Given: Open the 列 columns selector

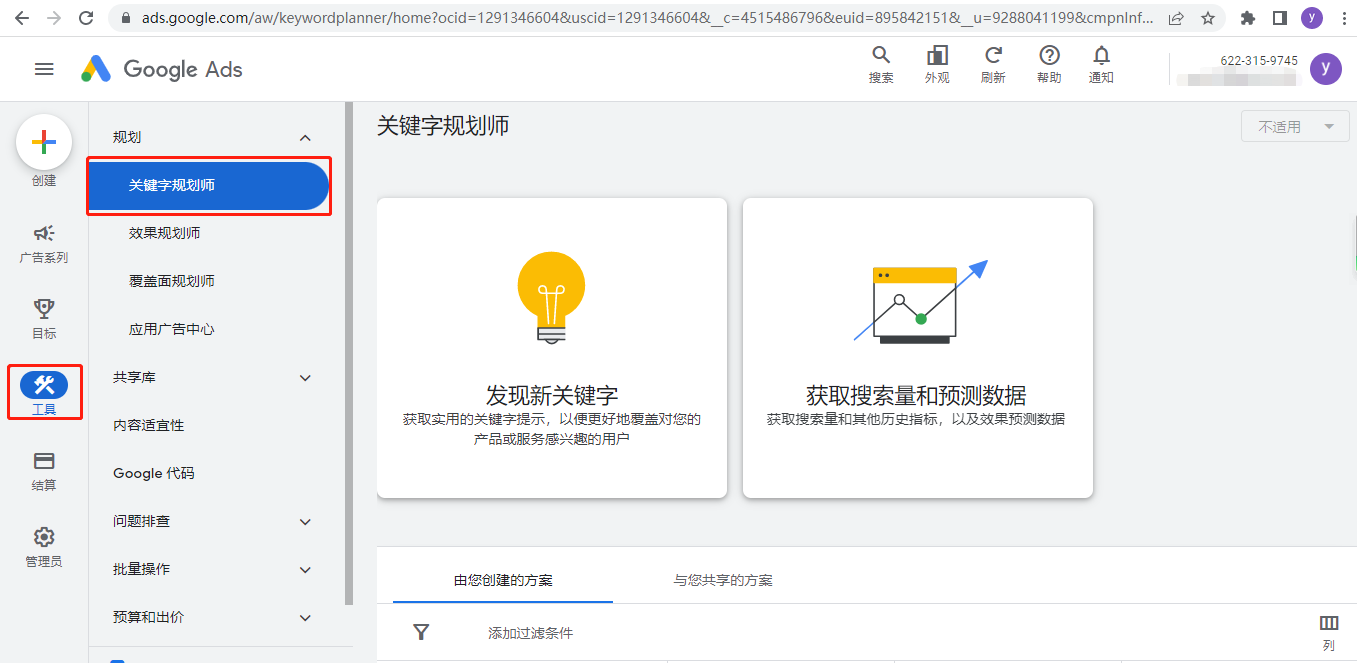Looking at the screenshot, I should click(1329, 633).
